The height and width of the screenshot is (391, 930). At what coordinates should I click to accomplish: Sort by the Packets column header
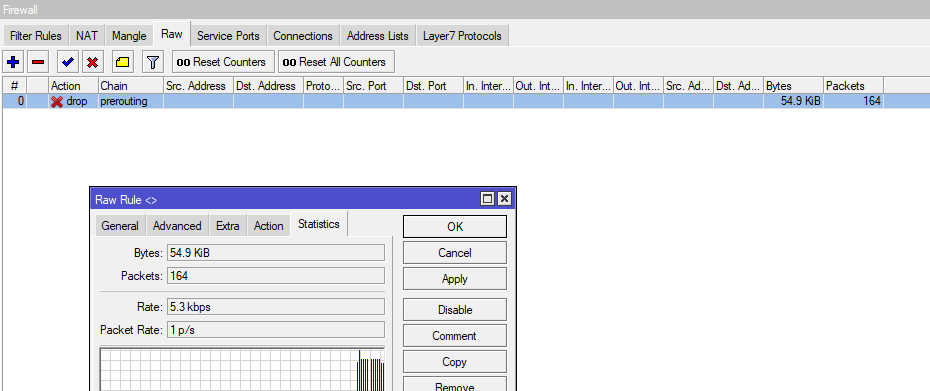tap(853, 85)
